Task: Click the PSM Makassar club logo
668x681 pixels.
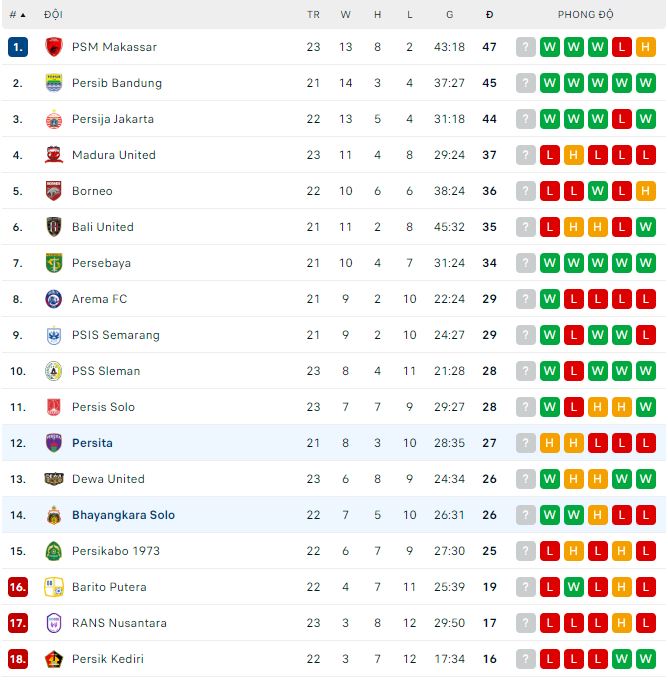Action: pyautogui.click(x=54, y=47)
